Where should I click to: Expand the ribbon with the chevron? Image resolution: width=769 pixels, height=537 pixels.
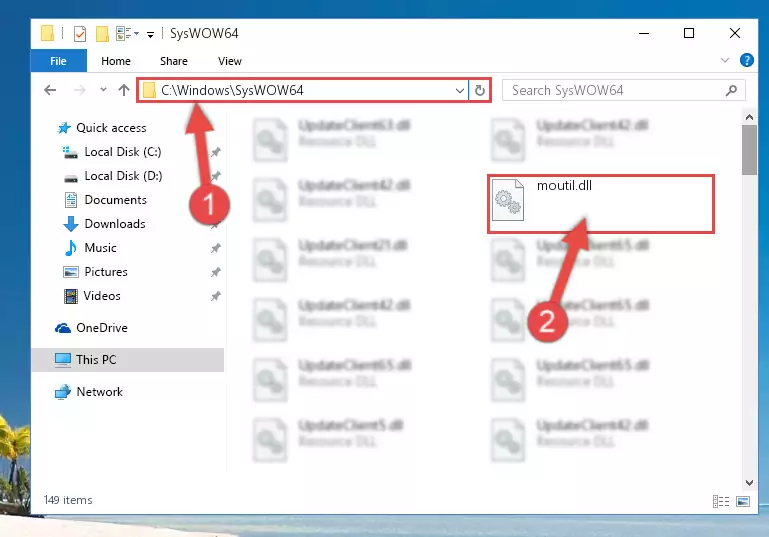click(x=724, y=60)
